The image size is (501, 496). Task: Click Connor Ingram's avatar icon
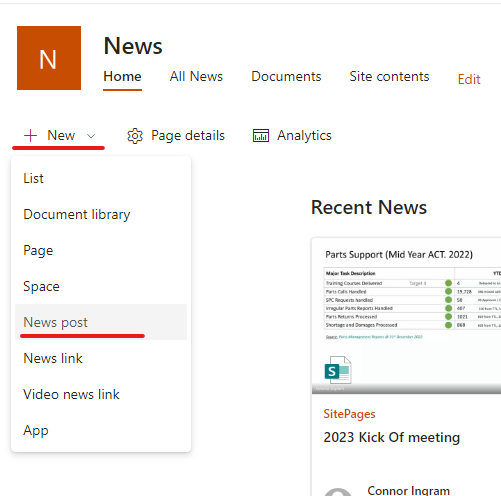pos(338,492)
